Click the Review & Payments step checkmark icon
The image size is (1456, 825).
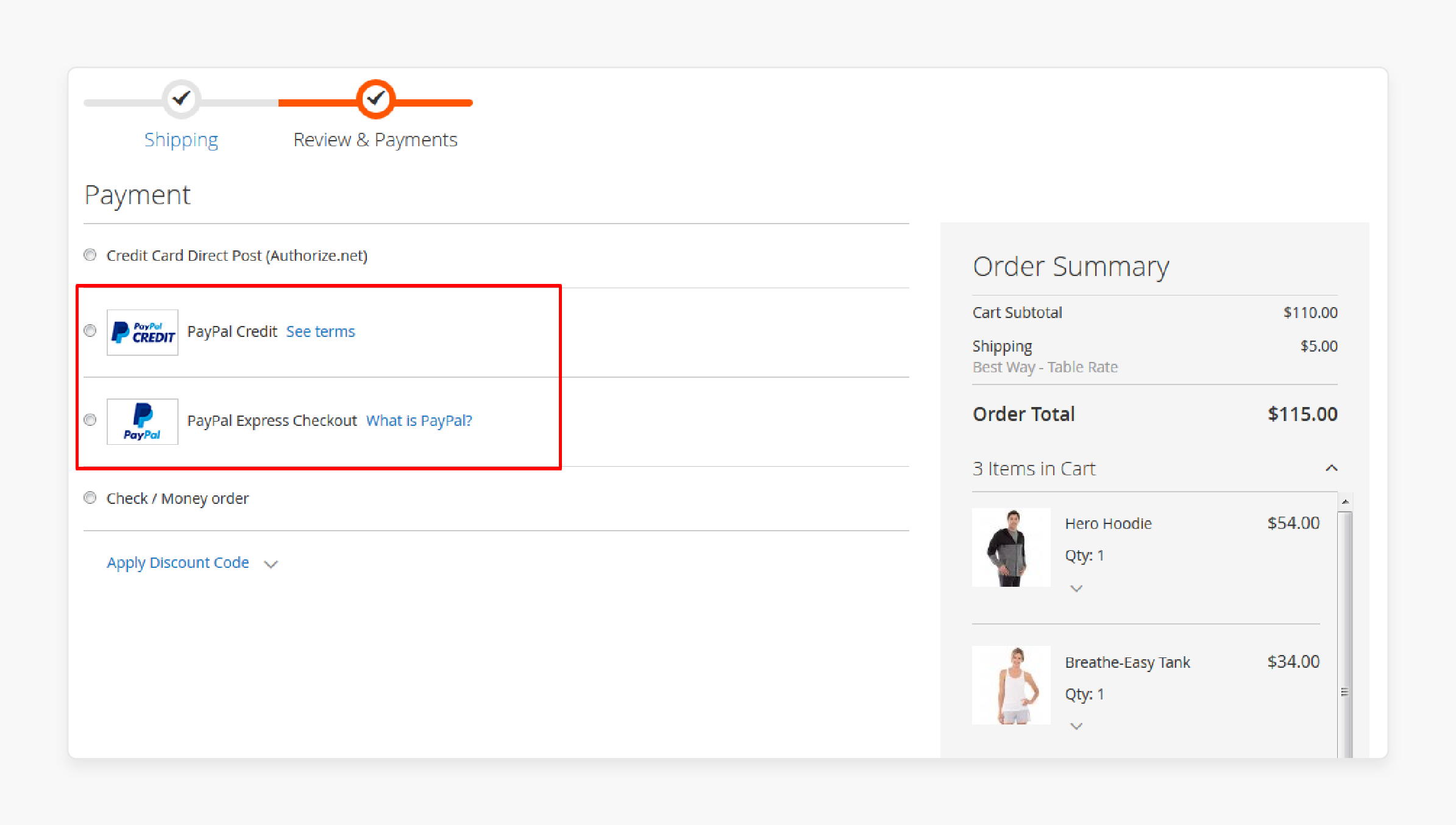pyautogui.click(x=375, y=99)
